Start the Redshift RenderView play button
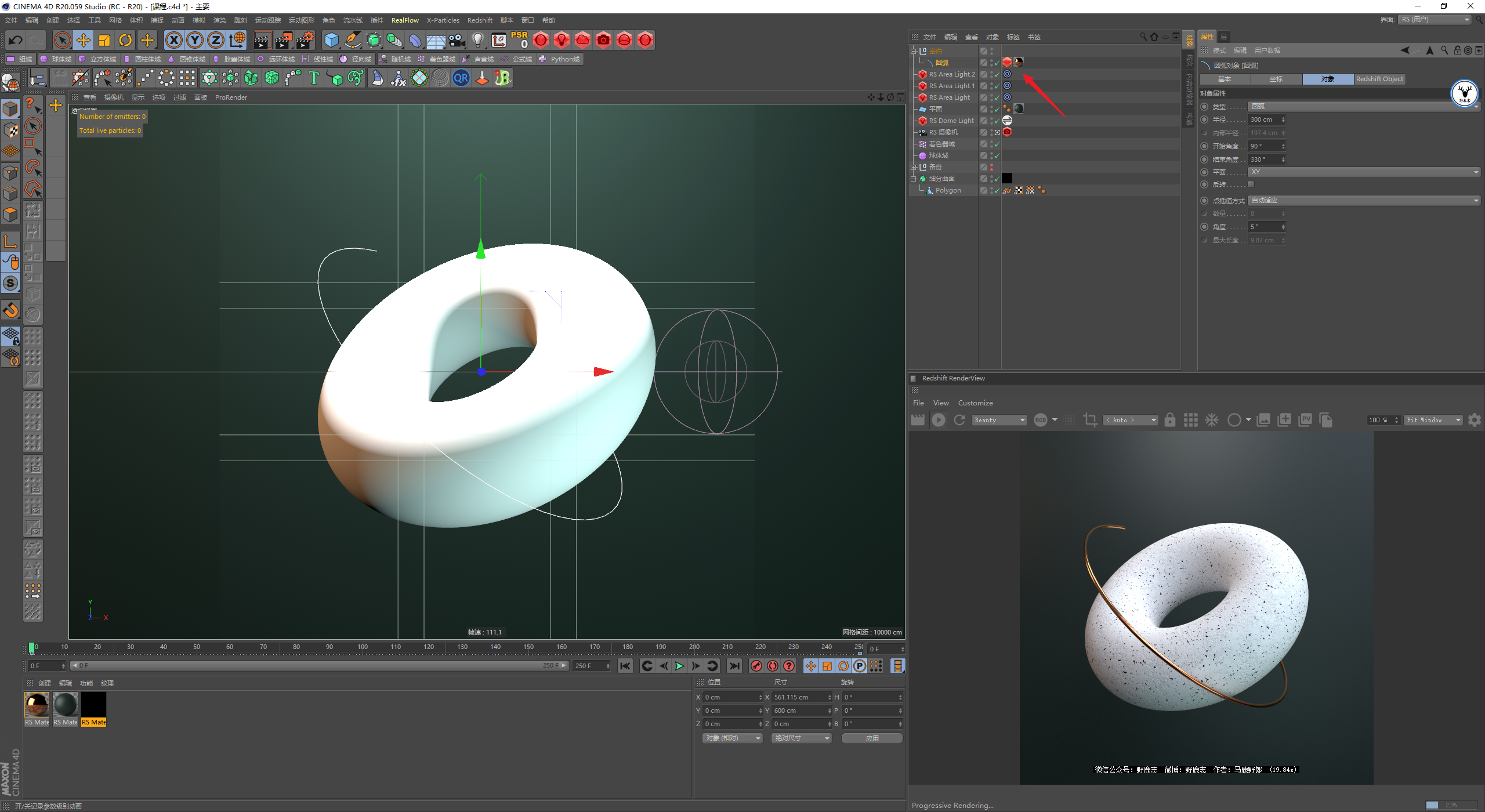 (x=938, y=420)
